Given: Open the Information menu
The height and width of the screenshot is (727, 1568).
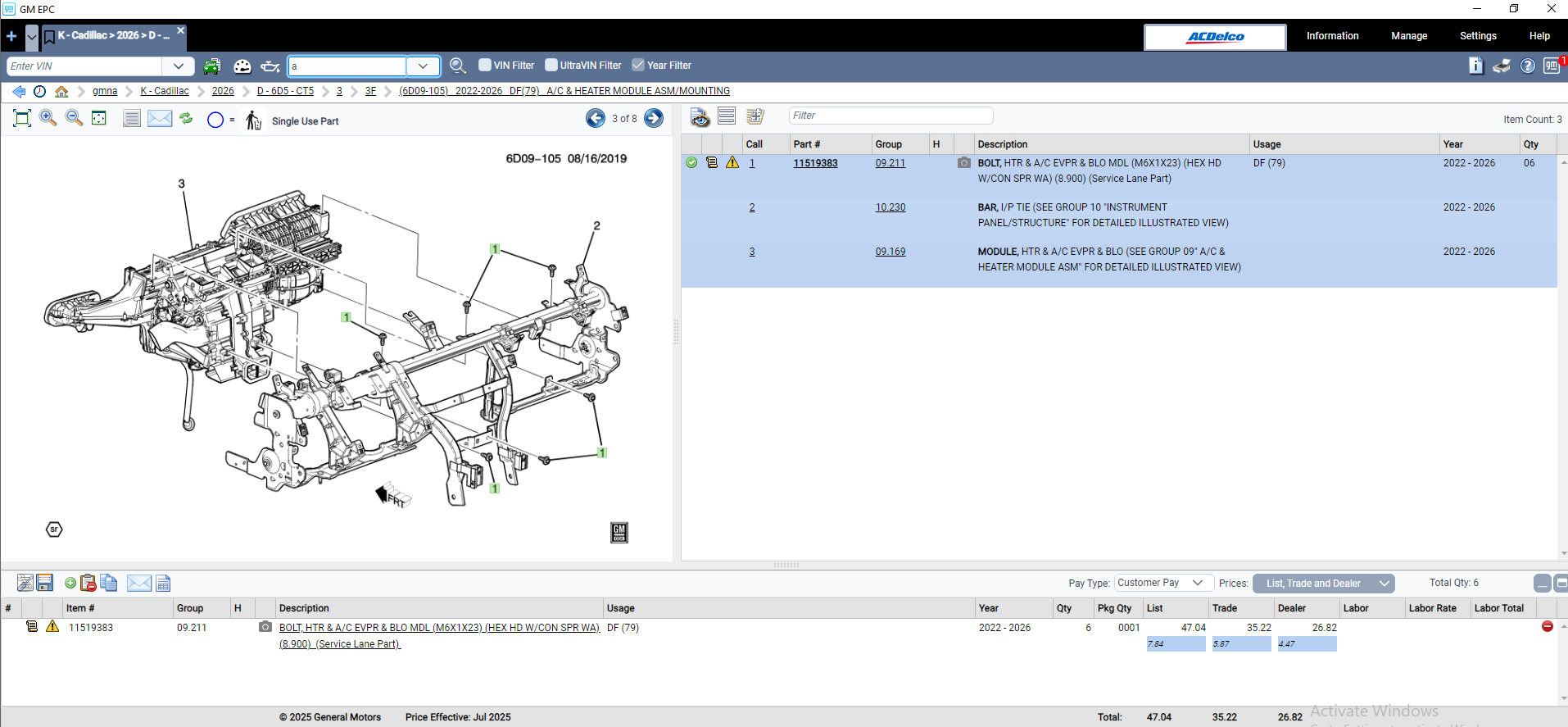Looking at the screenshot, I should click(1332, 36).
